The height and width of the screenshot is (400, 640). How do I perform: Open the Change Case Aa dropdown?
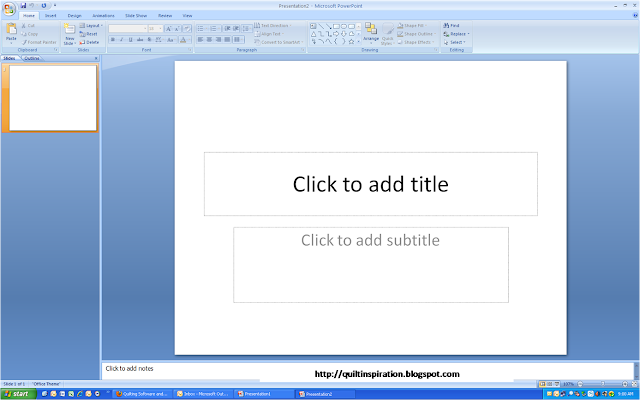[x=171, y=40]
